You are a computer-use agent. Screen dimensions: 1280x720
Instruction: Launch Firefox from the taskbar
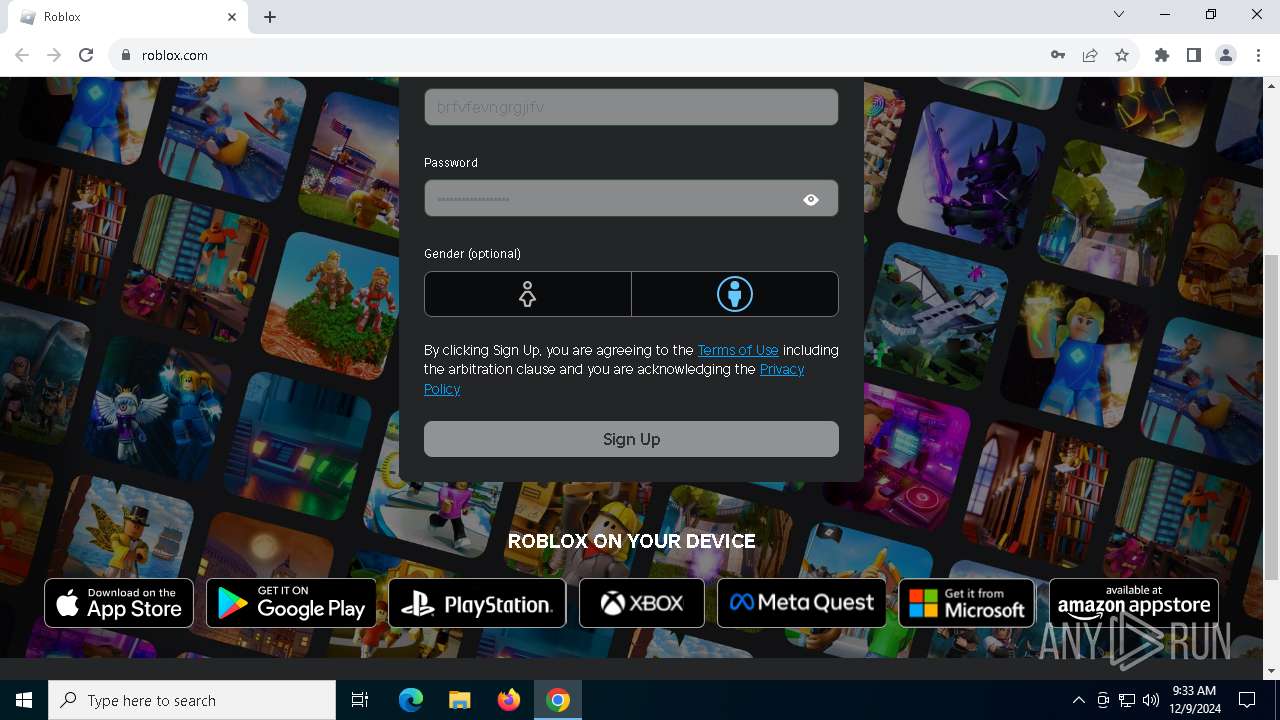coord(509,700)
